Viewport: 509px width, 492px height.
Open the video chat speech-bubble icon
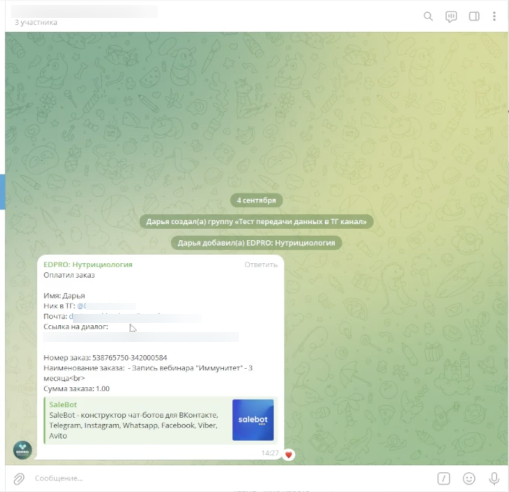coord(451,17)
